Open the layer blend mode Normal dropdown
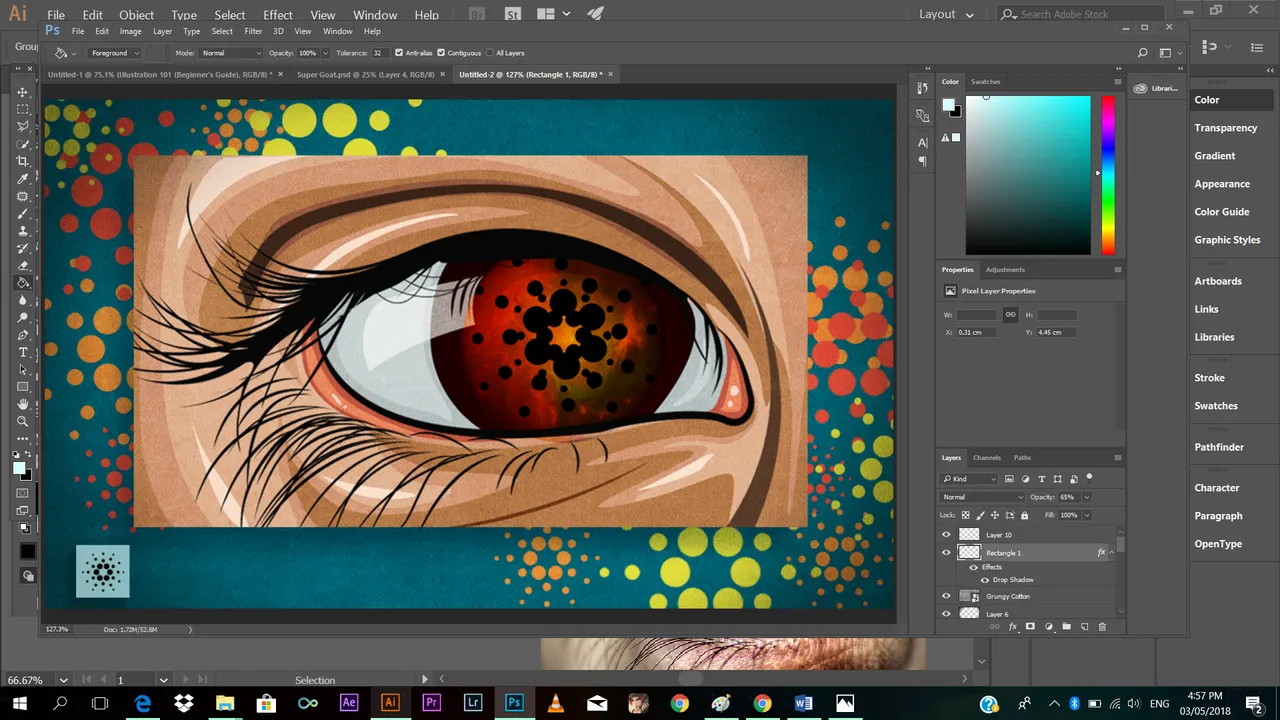The width and height of the screenshot is (1280, 720). 982,497
